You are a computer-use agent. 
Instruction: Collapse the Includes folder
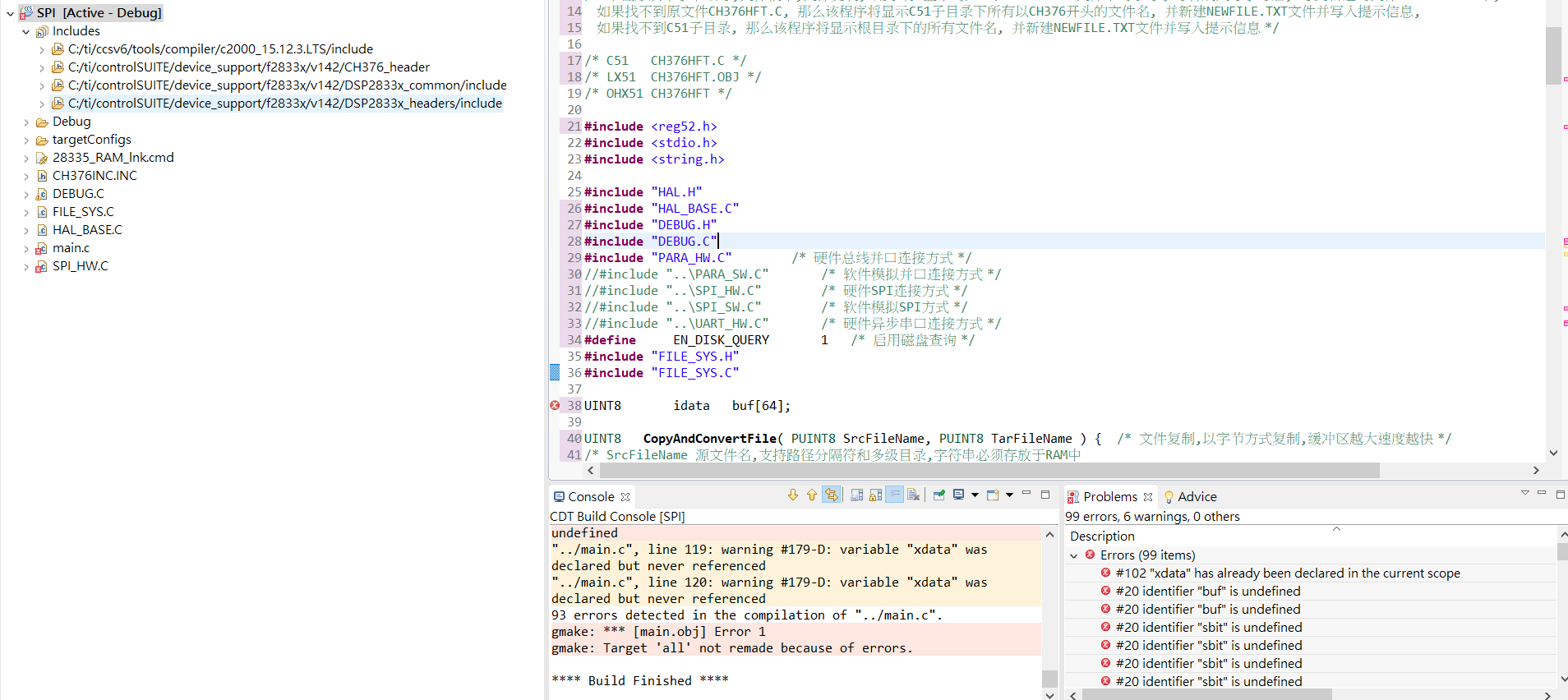[25, 32]
